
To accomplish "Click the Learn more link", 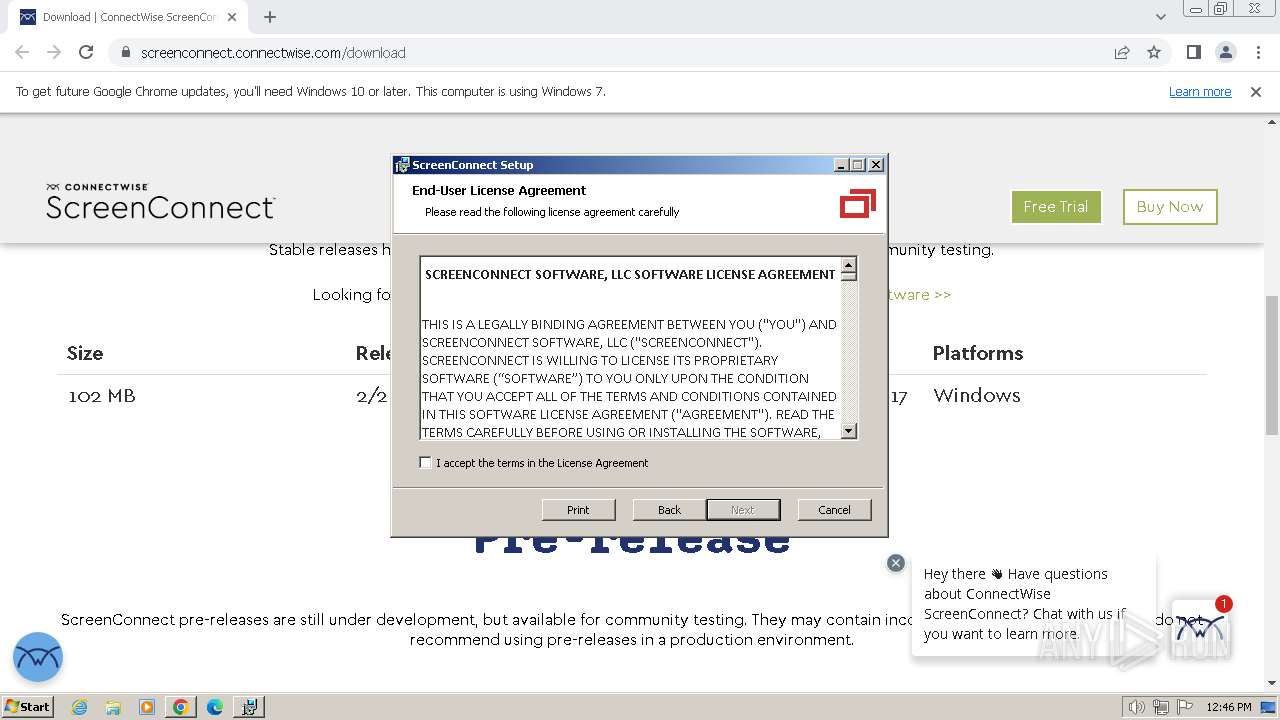I will point(1200,92).
